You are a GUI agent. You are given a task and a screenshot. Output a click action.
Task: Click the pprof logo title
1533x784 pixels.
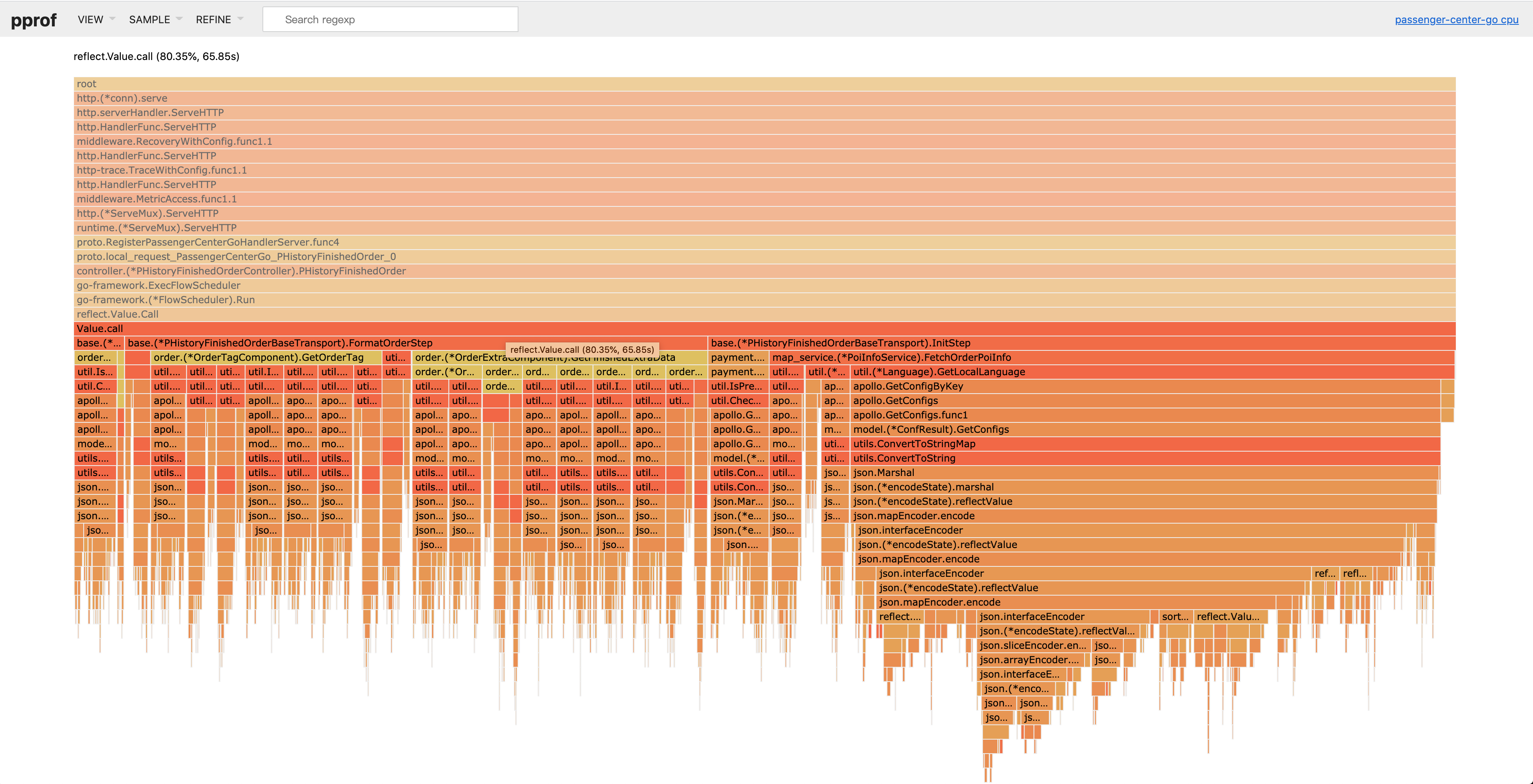click(x=33, y=20)
